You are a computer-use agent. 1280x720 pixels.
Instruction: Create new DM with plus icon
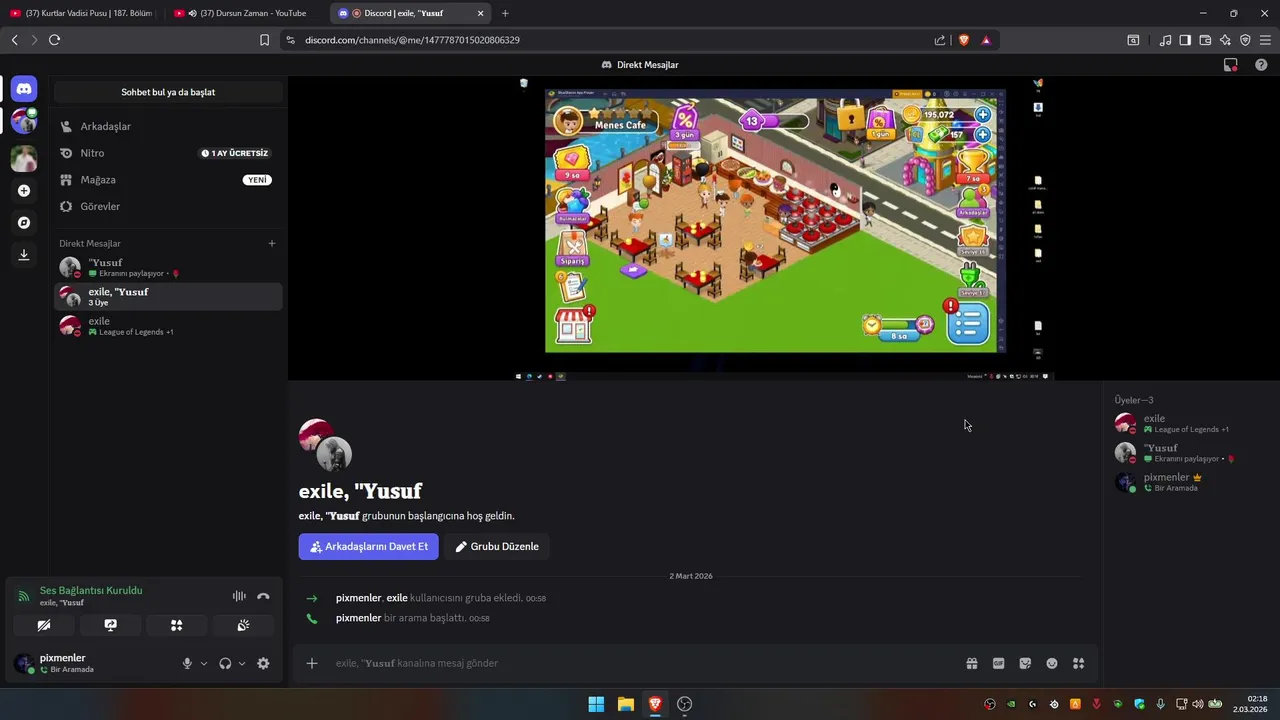click(271, 243)
